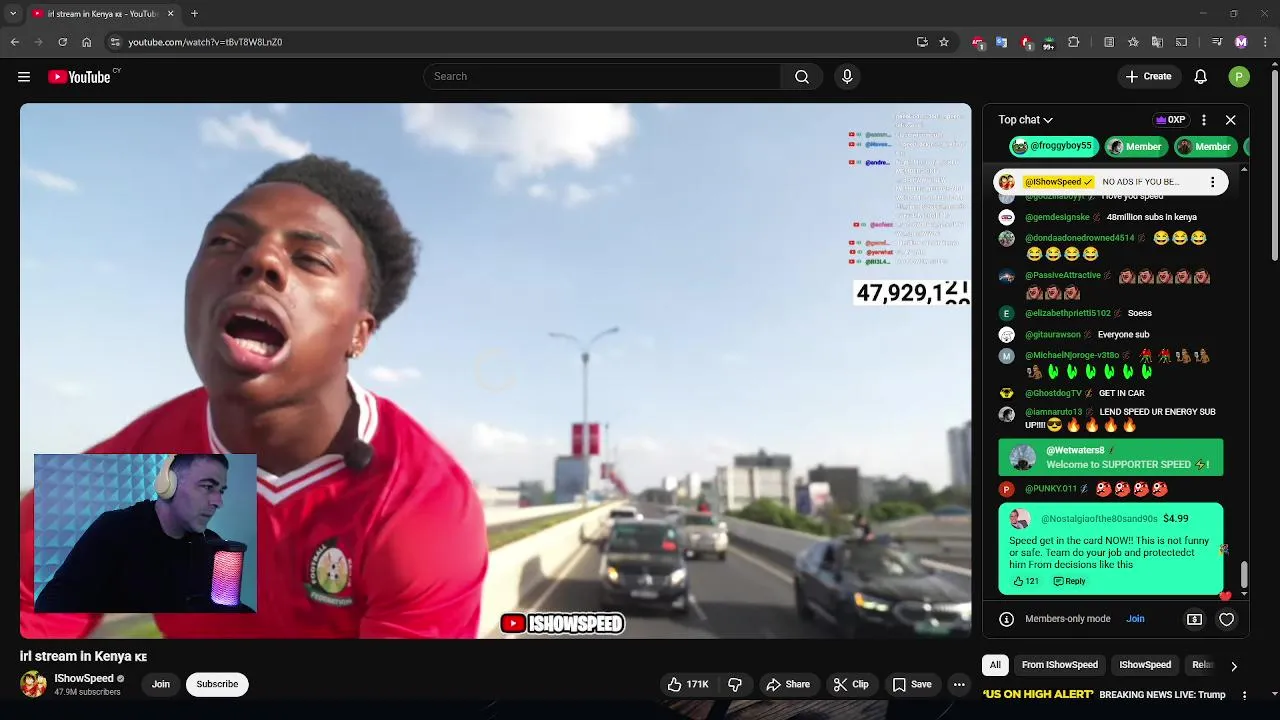
Task: Open more video actions menu
Action: 959,685
